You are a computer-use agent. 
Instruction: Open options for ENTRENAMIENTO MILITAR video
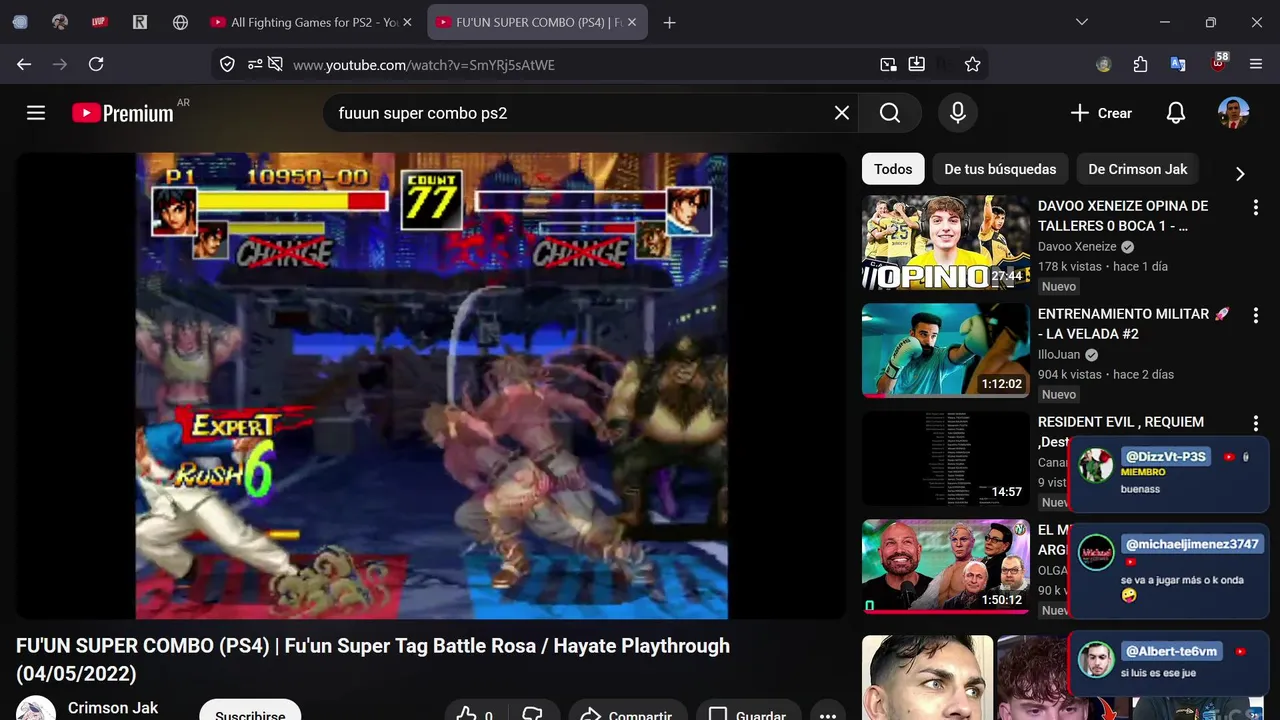[1256, 315]
